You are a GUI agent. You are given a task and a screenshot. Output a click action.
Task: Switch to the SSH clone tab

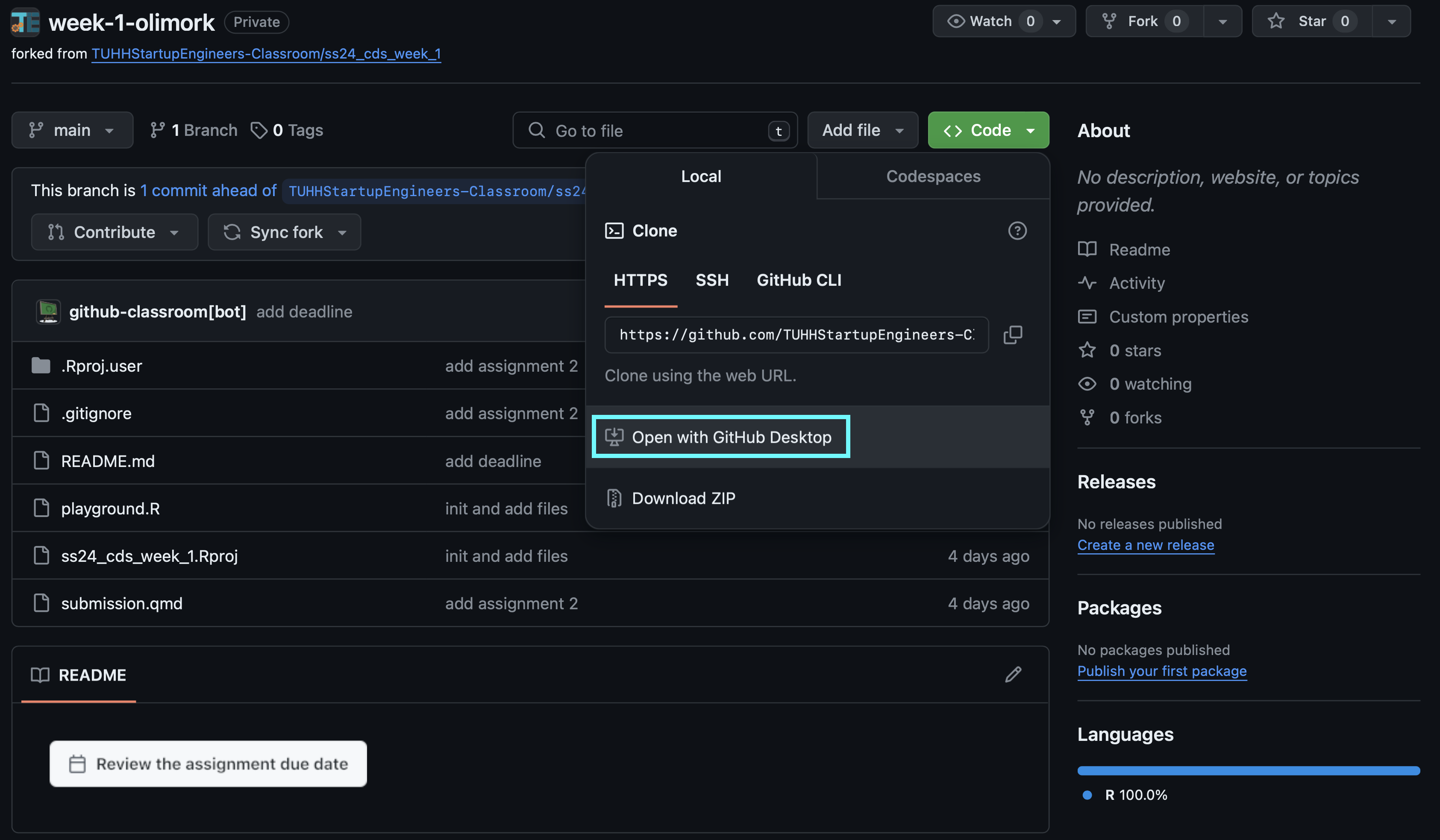coord(712,280)
